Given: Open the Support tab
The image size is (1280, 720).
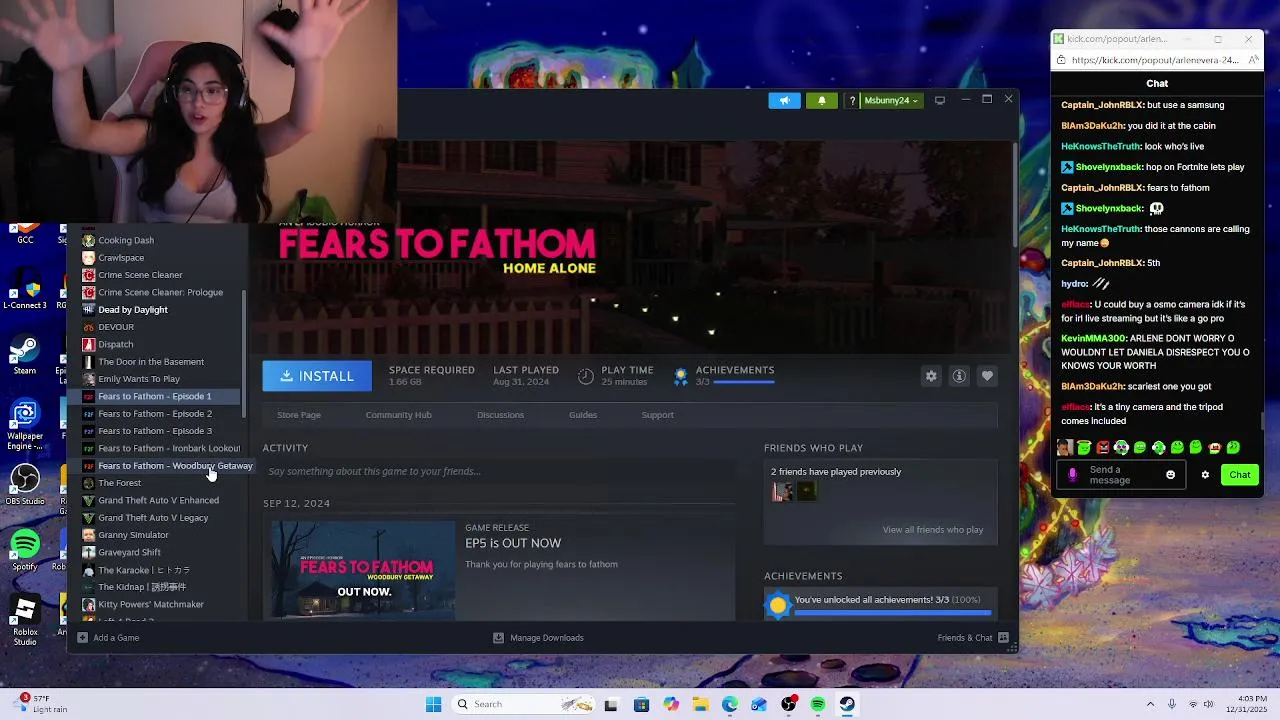Looking at the screenshot, I should tap(657, 415).
